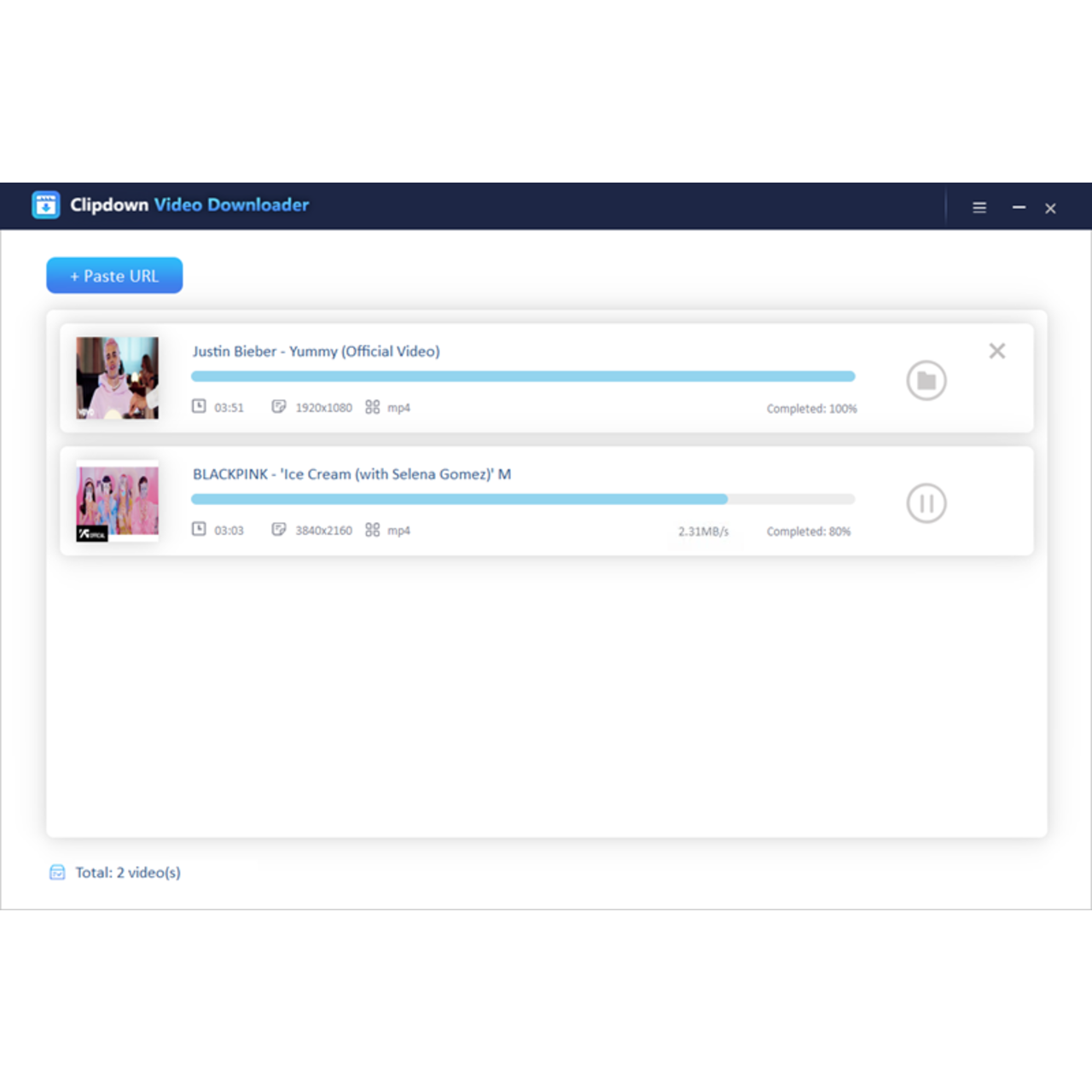Screen dimensions: 1092x1092
Task: Click the Paste URL button
Action: pyautogui.click(x=114, y=276)
